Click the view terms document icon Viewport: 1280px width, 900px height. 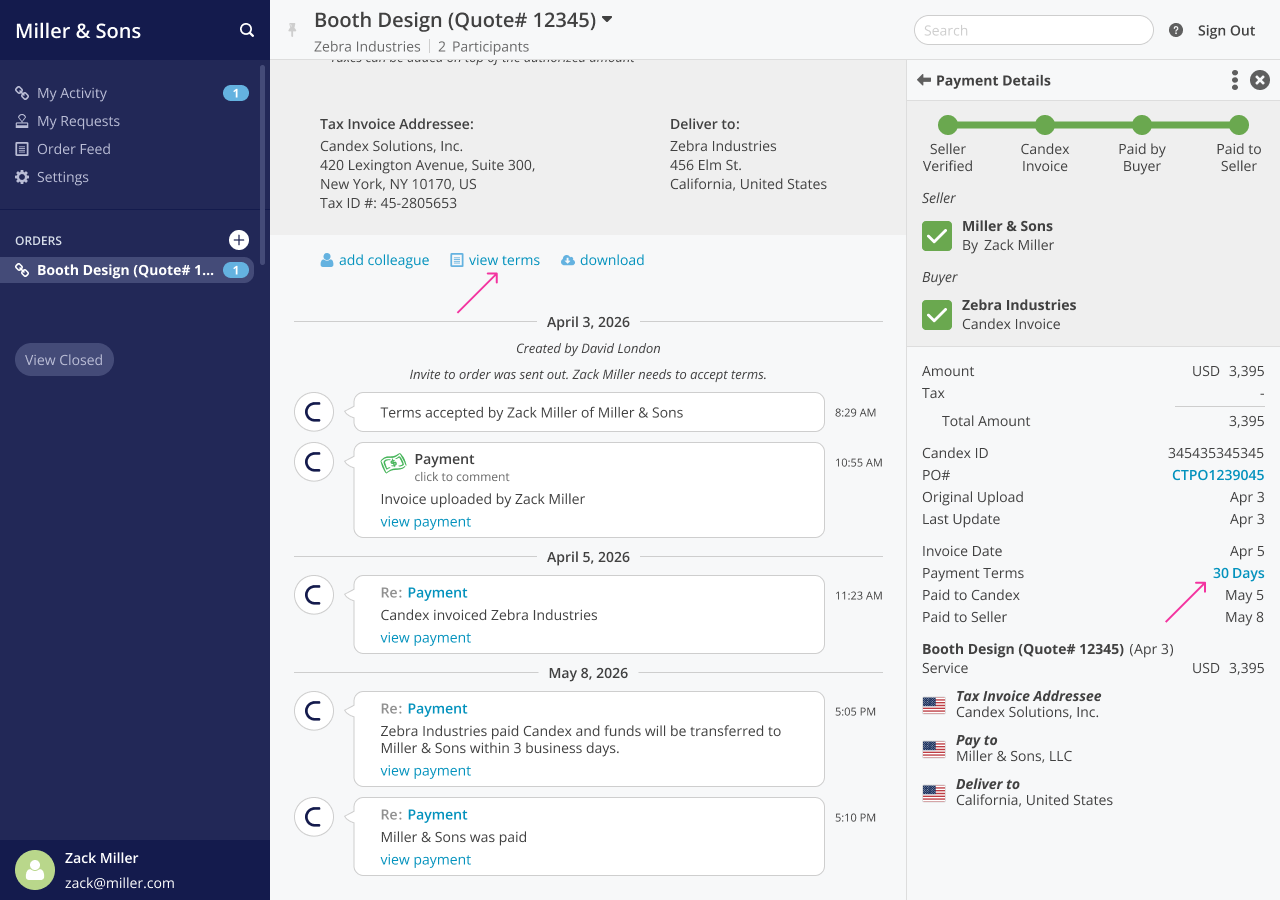[456, 260]
